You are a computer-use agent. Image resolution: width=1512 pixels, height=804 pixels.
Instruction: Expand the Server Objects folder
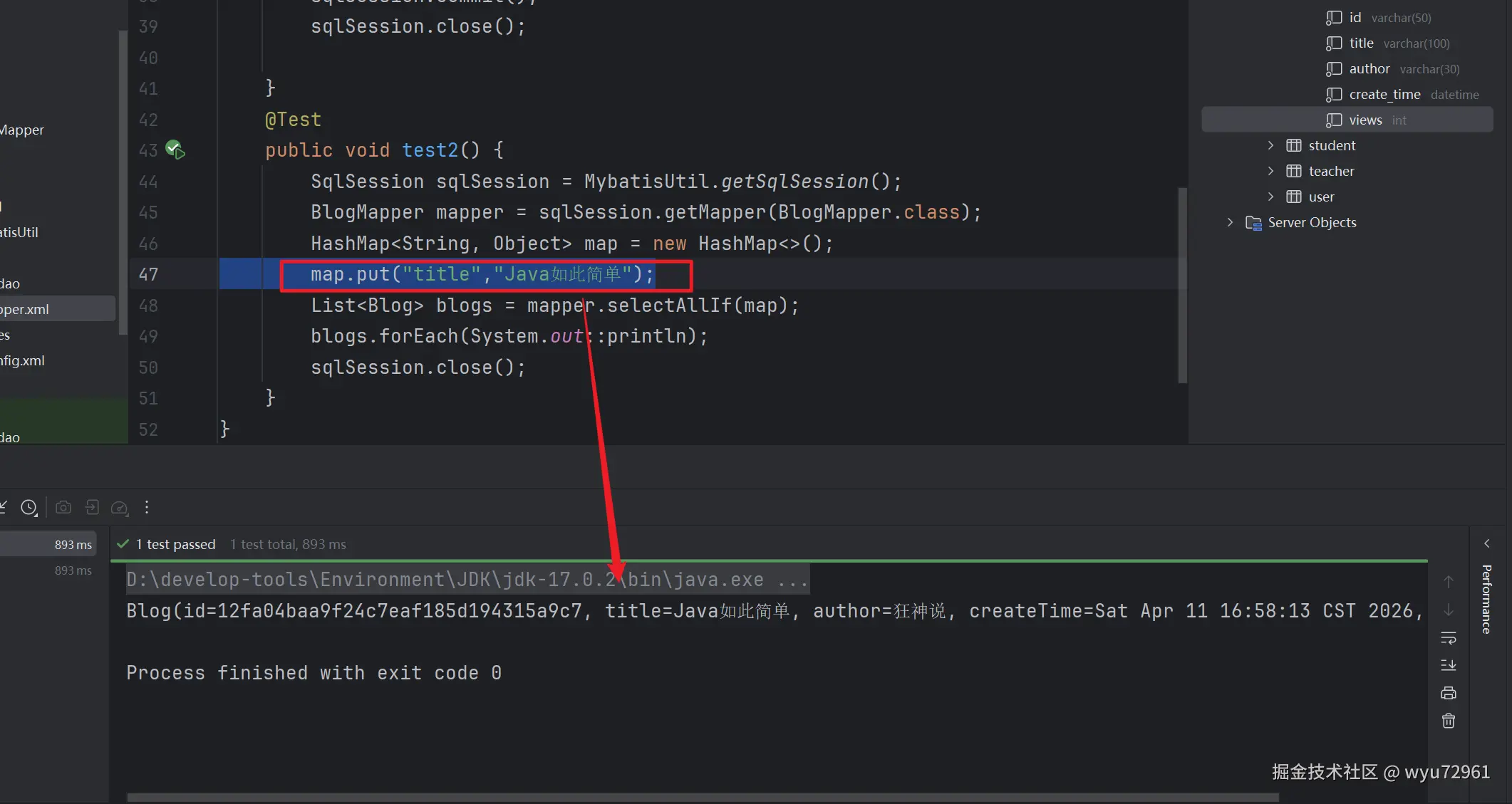[x=1230, y=222]
